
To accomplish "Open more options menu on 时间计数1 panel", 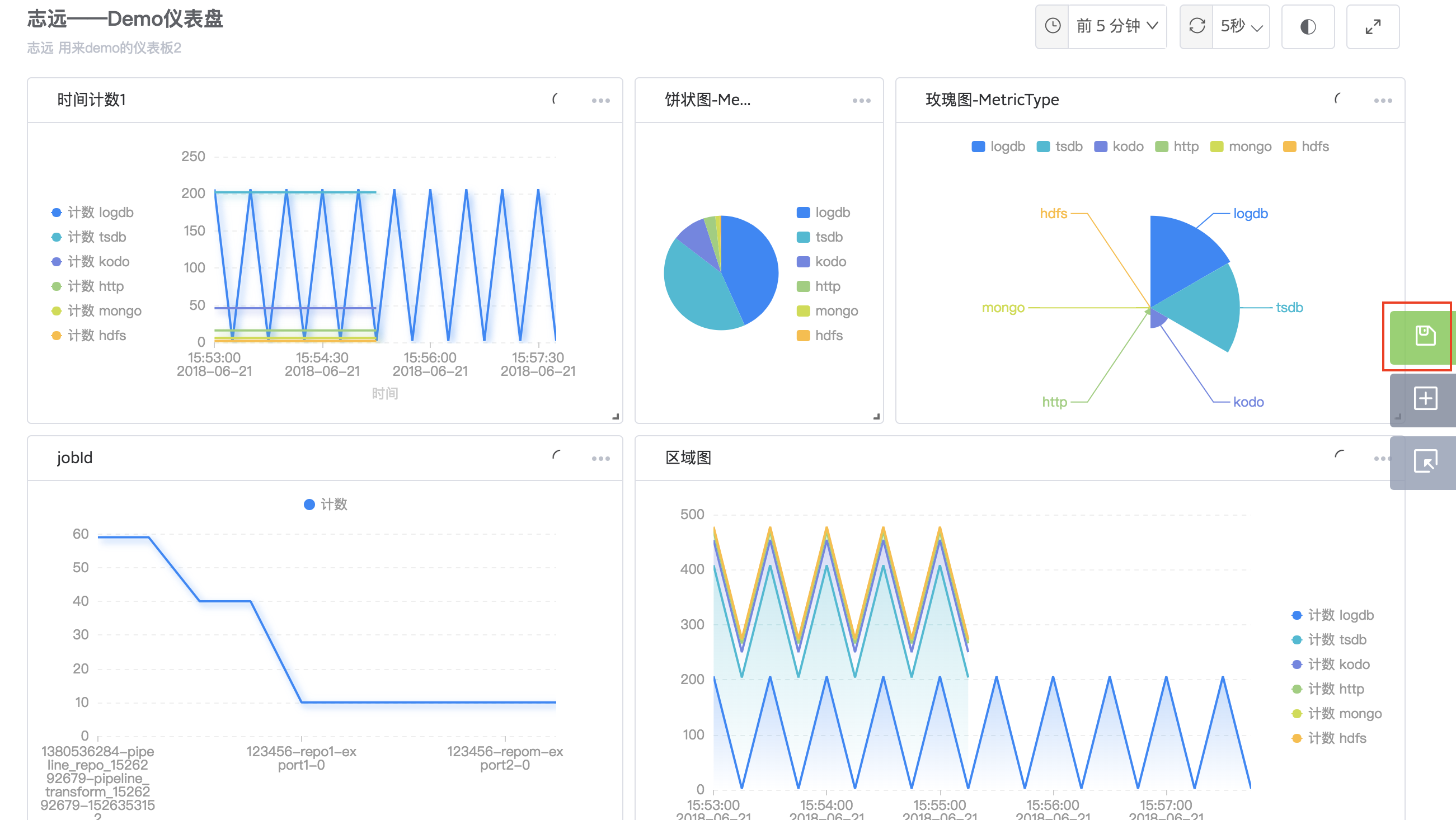I will pos(601,101).
